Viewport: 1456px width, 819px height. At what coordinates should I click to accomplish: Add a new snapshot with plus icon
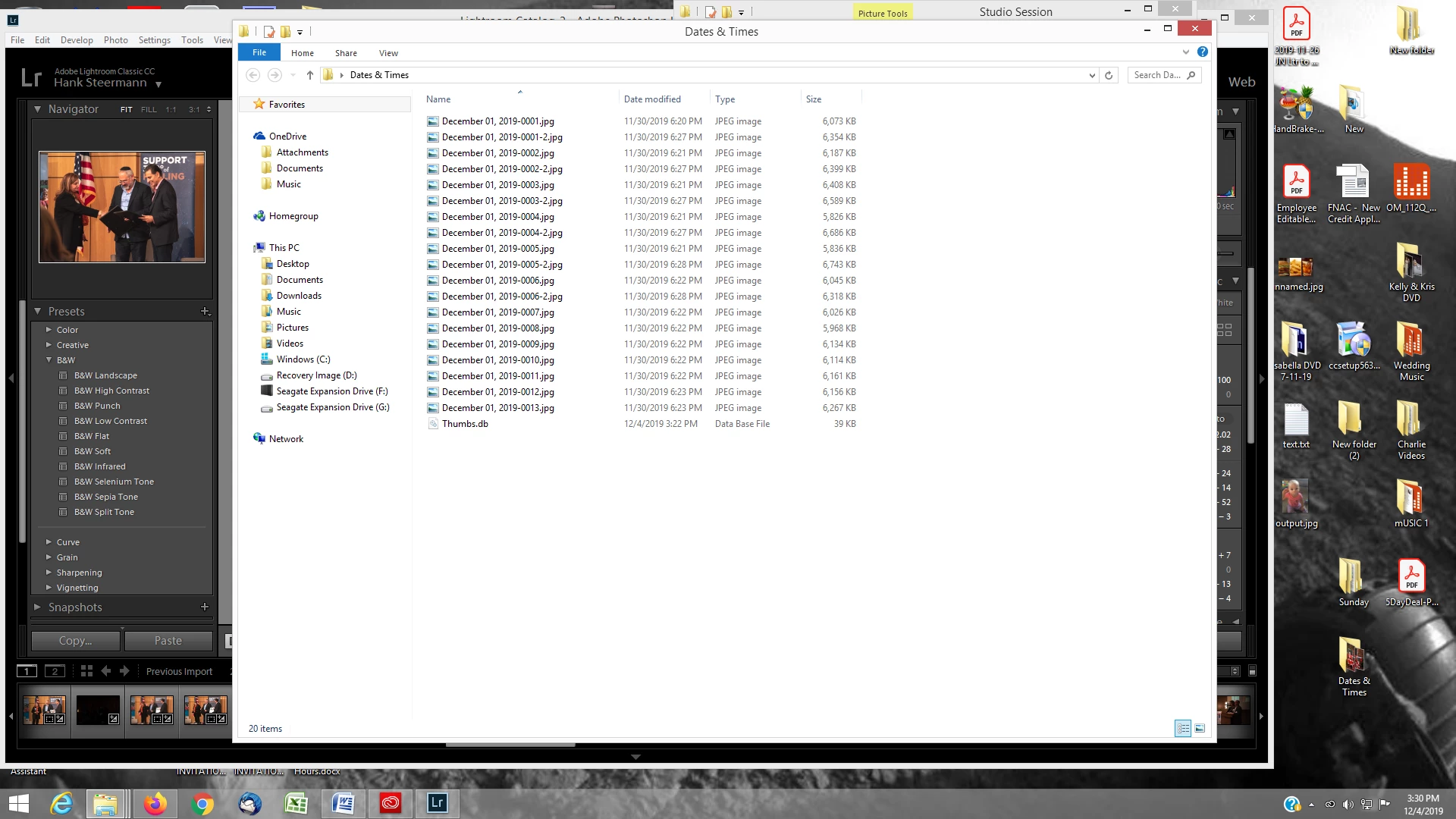click(x=204, y=607)
